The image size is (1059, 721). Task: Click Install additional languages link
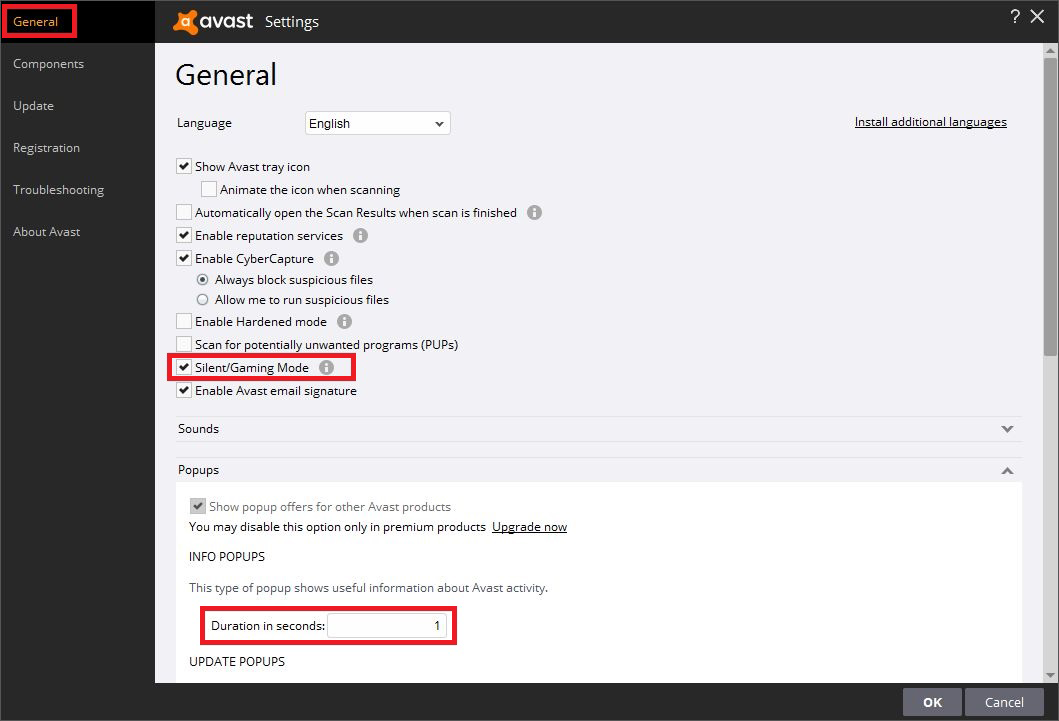point(931,122)
